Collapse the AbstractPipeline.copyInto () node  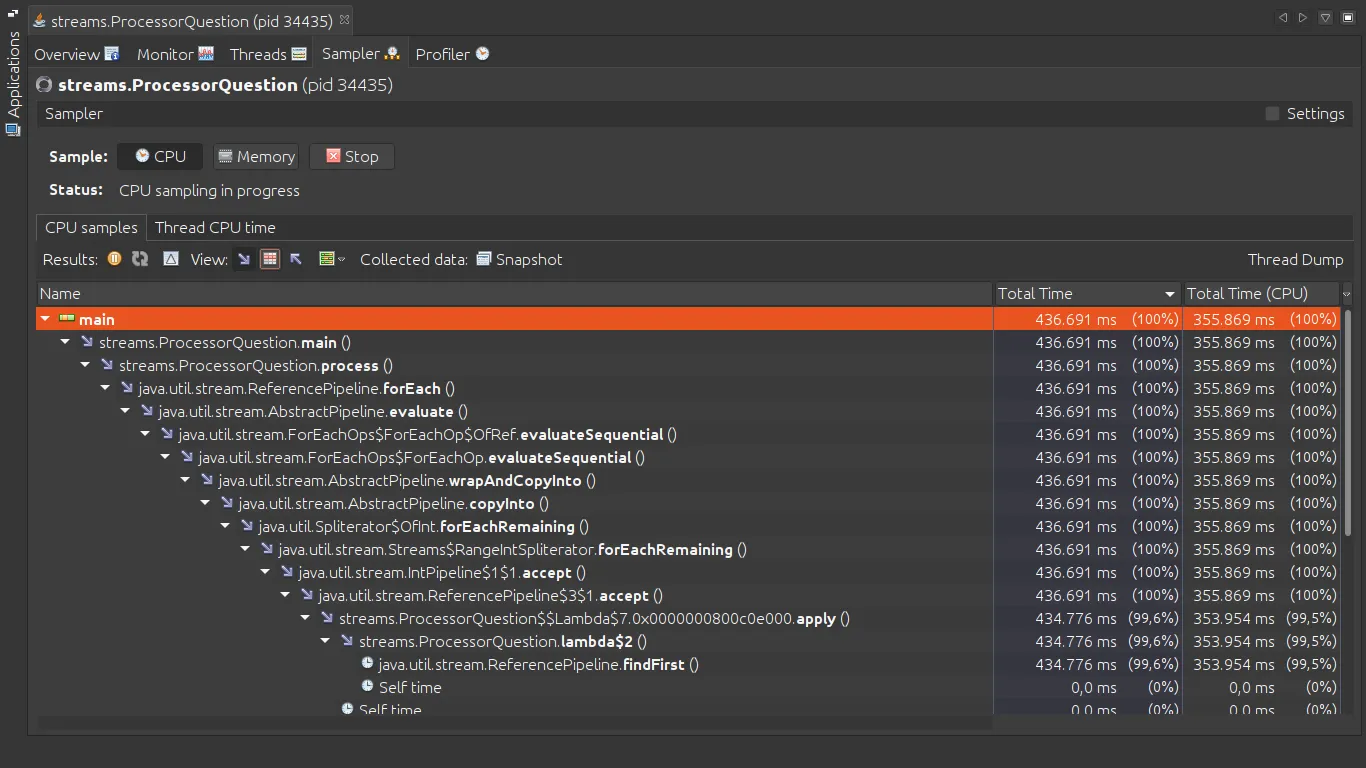[206, 503]
